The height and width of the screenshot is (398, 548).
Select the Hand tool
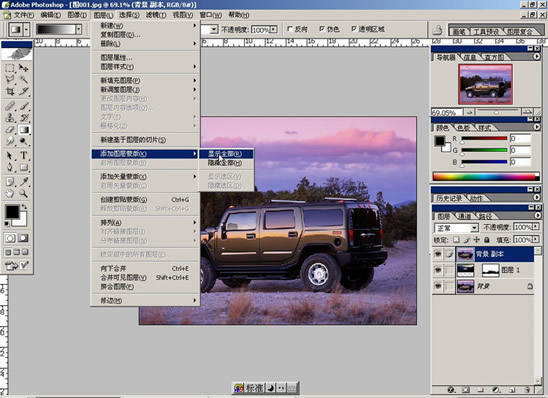coord(10,194)
